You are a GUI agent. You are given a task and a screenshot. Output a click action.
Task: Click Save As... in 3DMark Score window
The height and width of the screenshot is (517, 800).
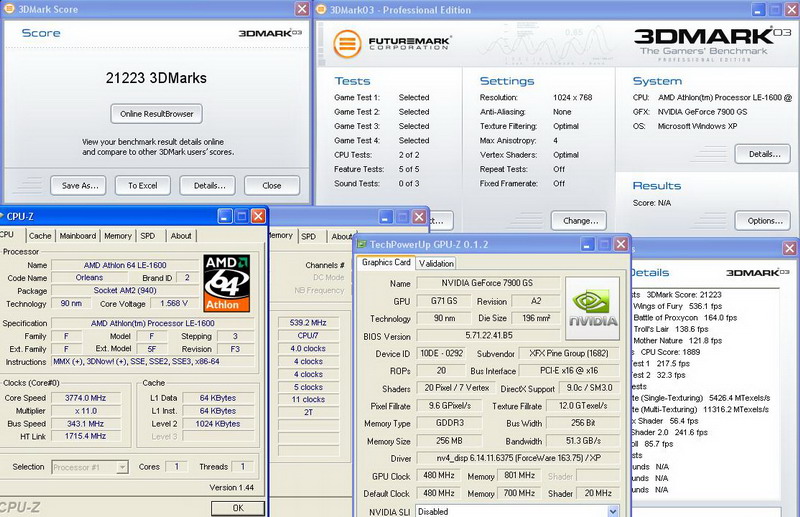click(x=78, y=185)
